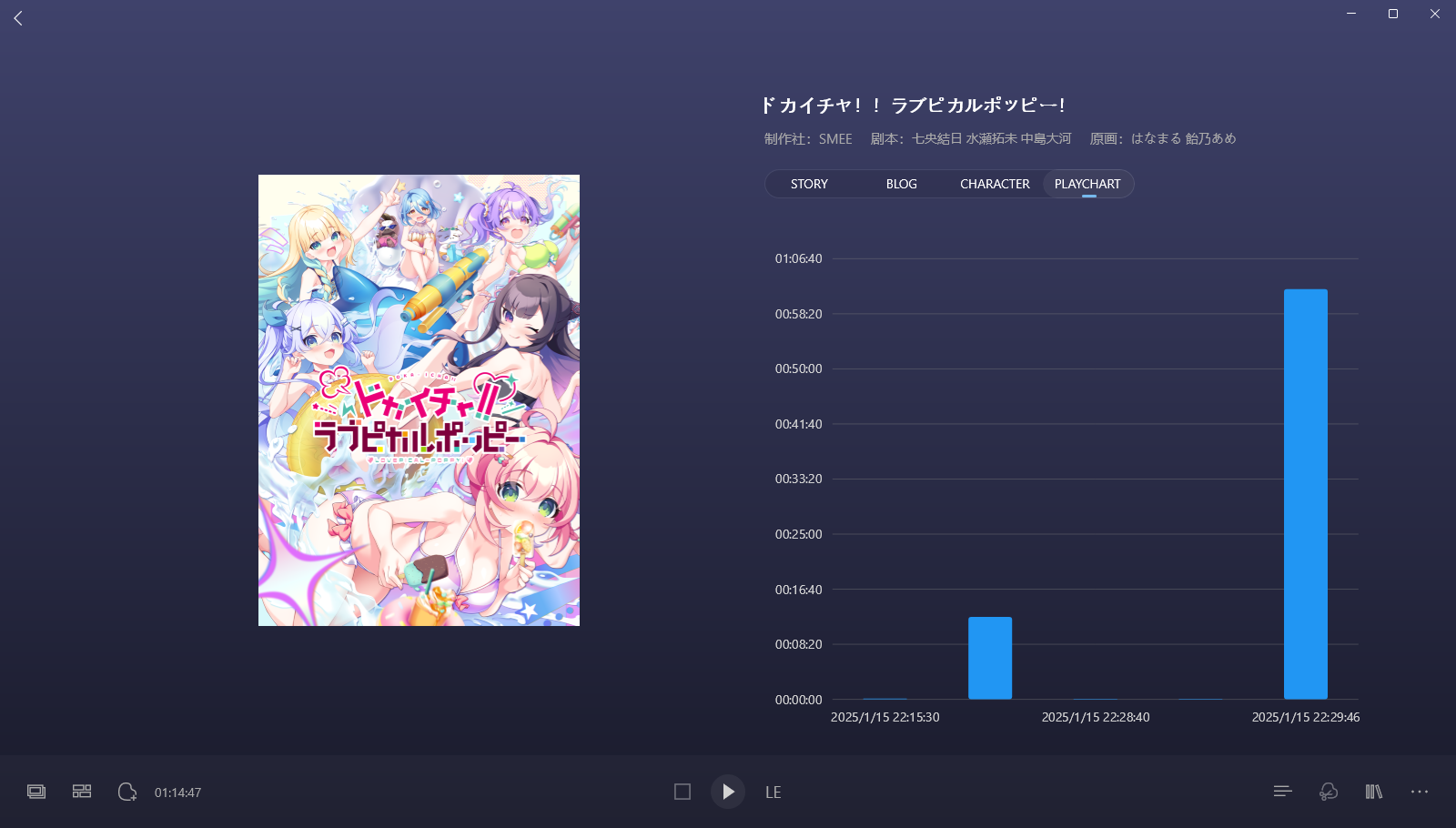This screenshot has width=1456, height=828.
Task: Open the library books icon
Action: 1374,792
